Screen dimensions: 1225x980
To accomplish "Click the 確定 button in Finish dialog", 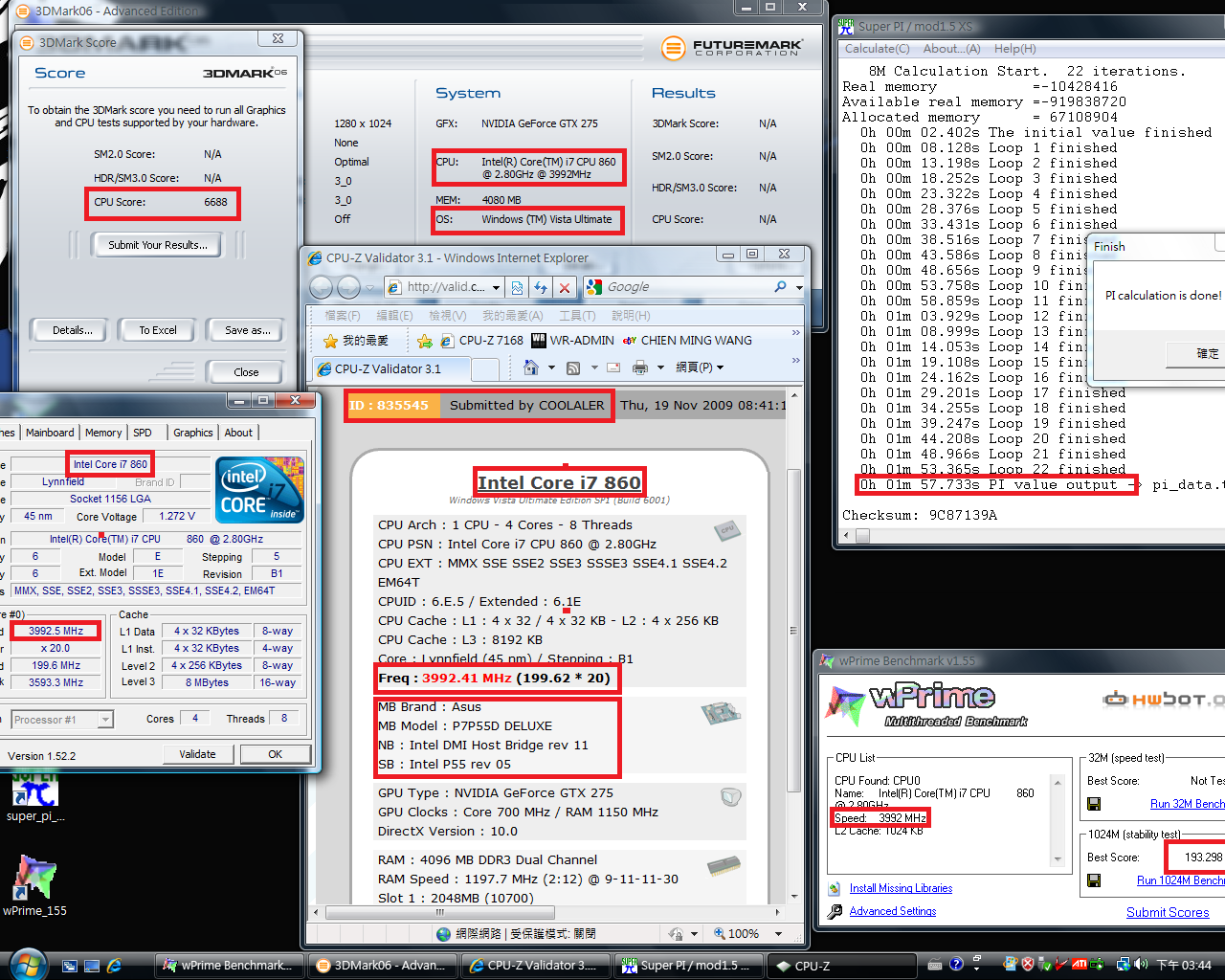I will click(1195, 354).
